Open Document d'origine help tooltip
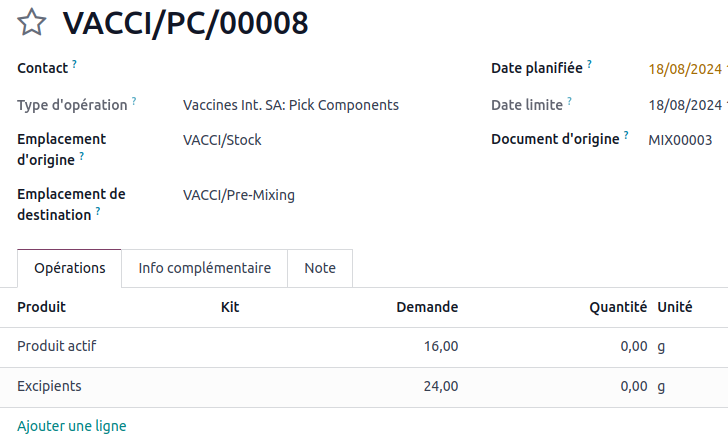The height and width of the screenshot is (442, 728). point(626,135)
